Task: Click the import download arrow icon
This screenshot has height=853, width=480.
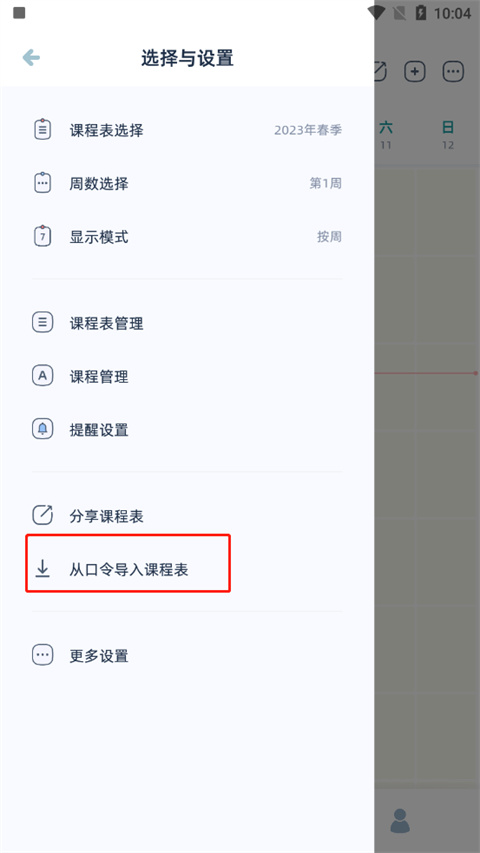Action: click(x=42, y=568)
